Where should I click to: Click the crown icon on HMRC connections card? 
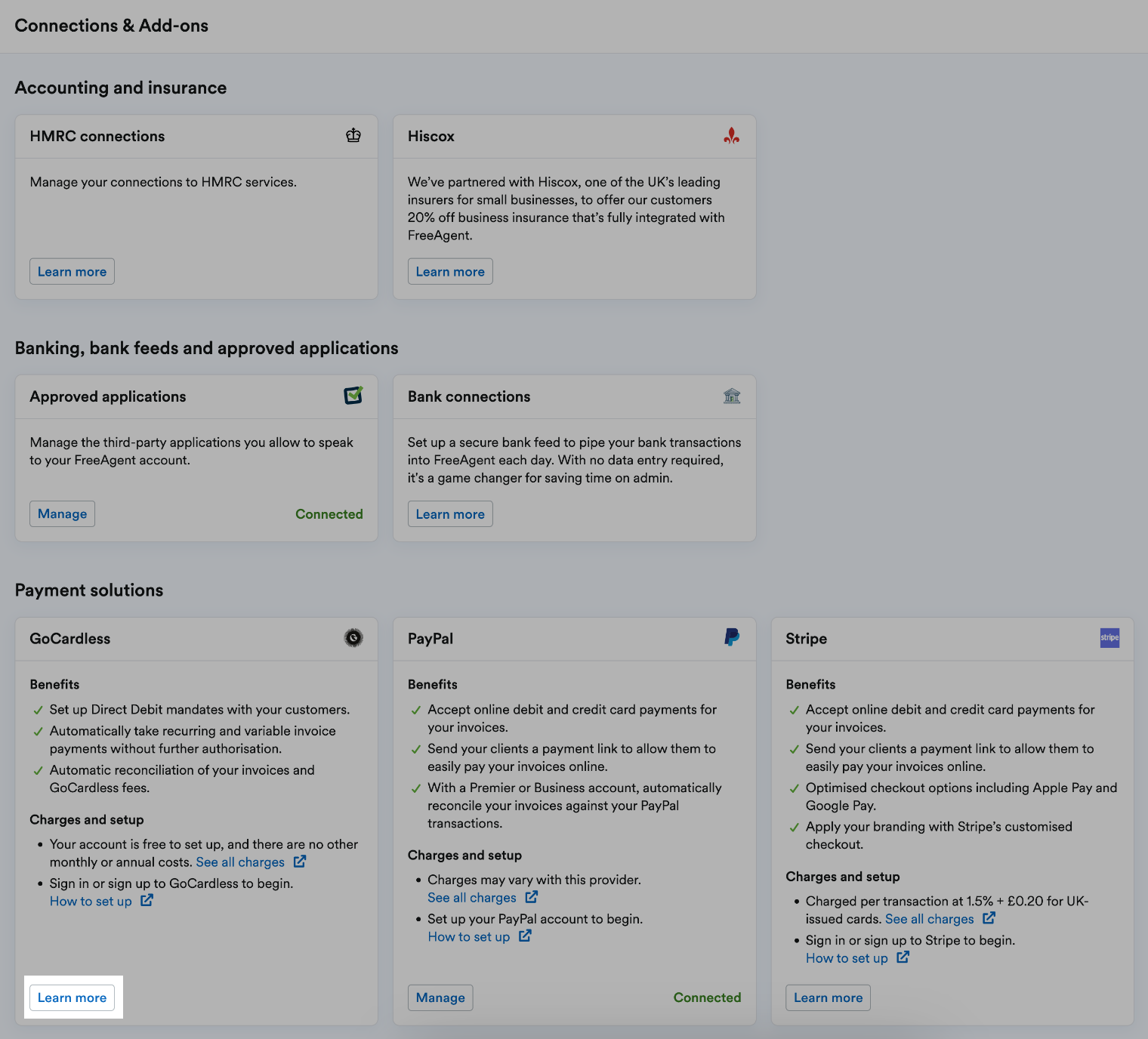coord(353,135)
